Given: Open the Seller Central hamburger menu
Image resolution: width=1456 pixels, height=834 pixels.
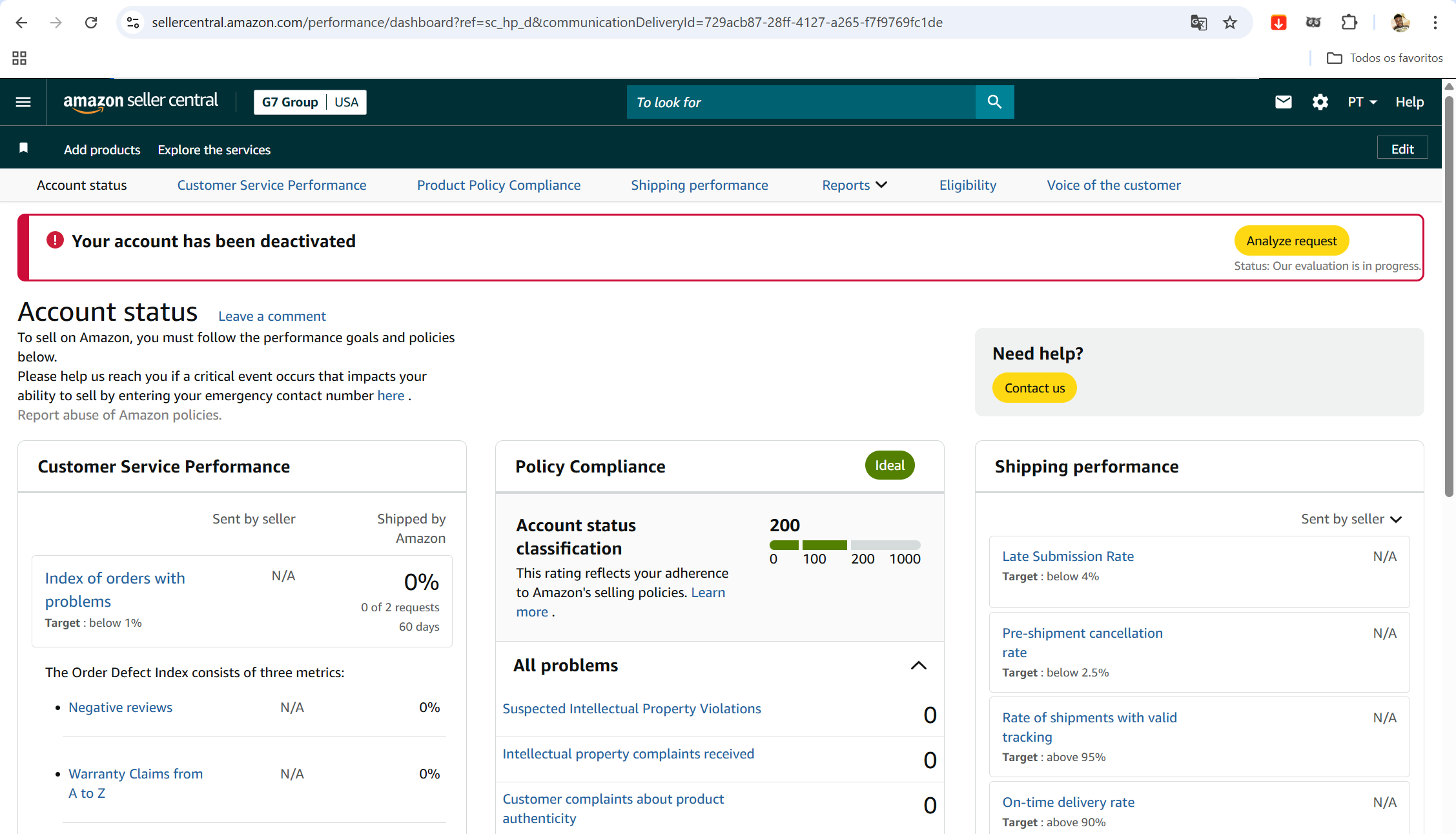Looking at the screenshot, I should tap(23, 102).
